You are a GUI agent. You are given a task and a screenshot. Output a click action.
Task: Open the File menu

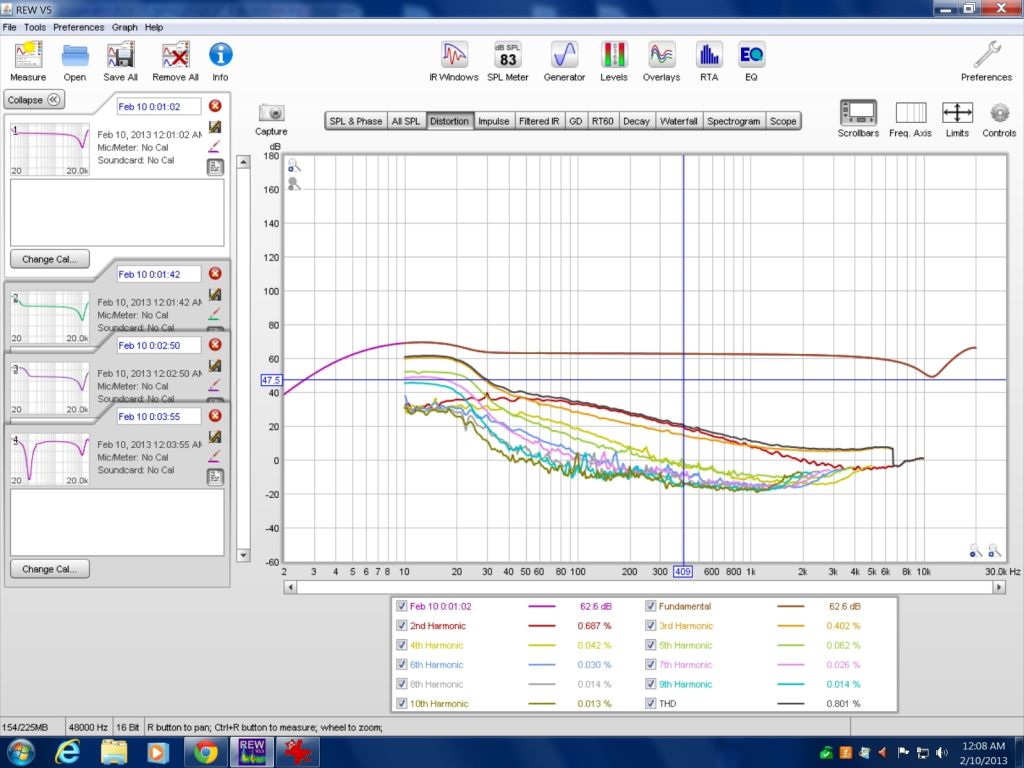[9, 27]
